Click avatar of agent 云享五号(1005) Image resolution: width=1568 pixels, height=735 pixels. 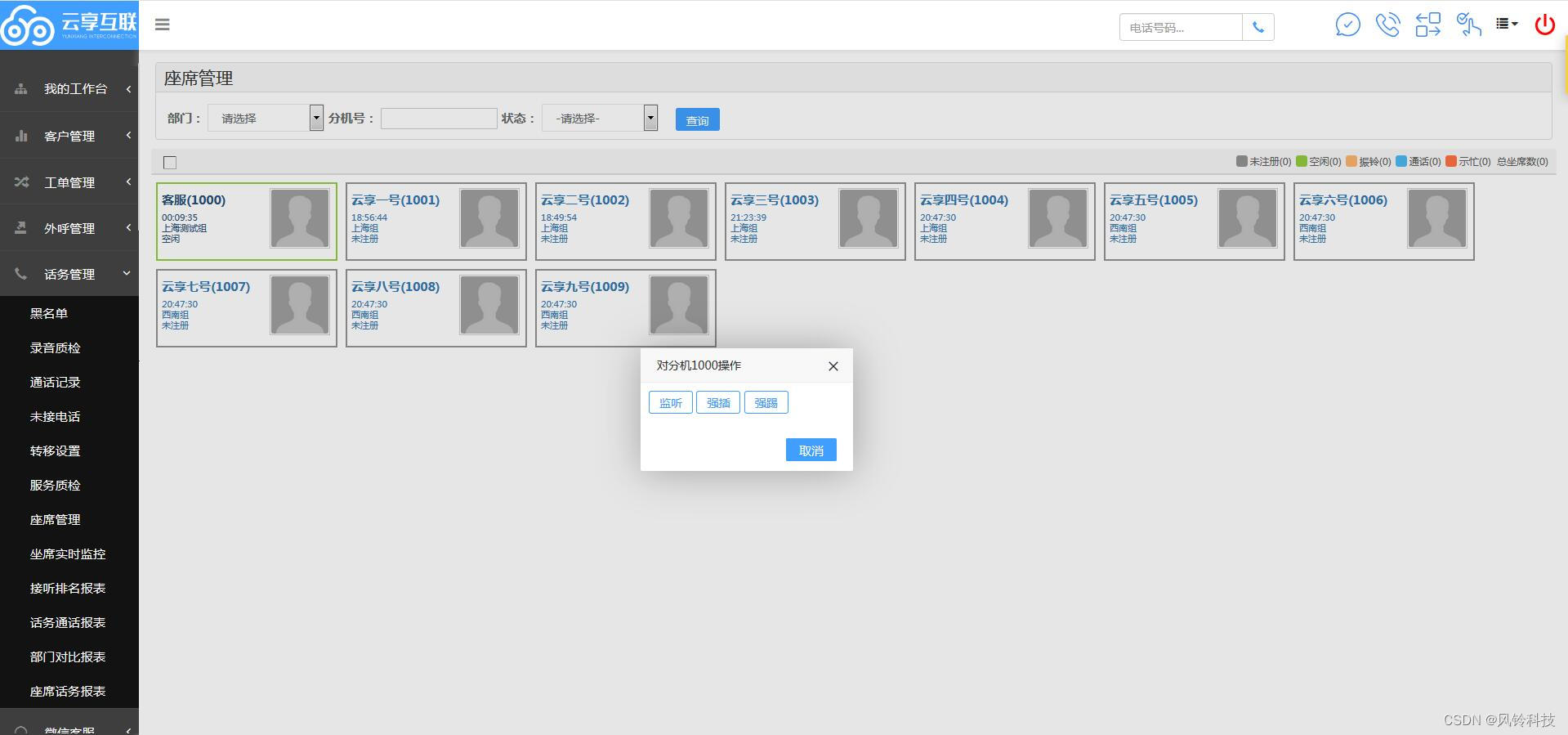[x=1248, y=218]
